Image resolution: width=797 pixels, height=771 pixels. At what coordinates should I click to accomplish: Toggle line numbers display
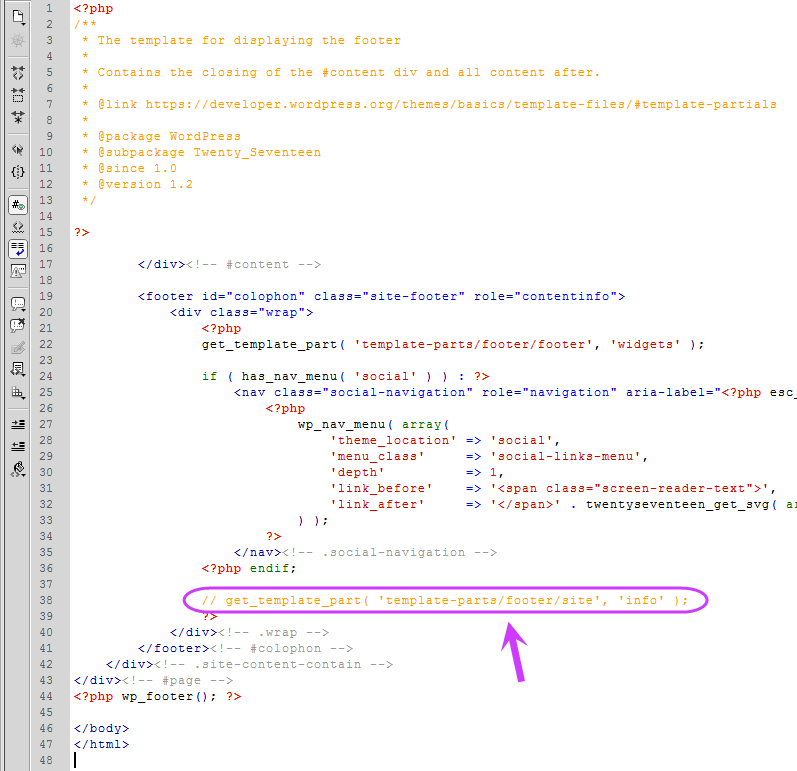click(18, 205)
